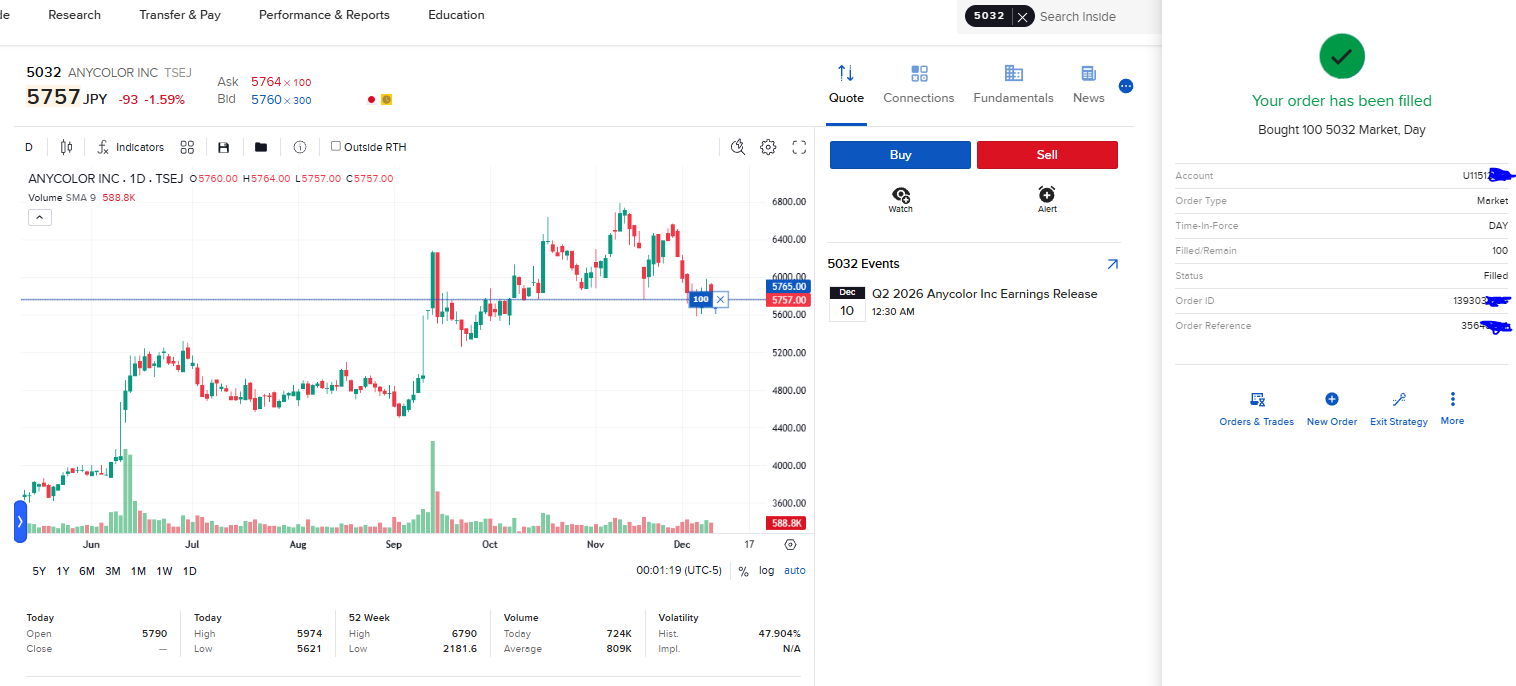Enter fullscreen chart mode
This screenshot has width=1516, height=686.
pyautogui.click(x=799, y=147)
